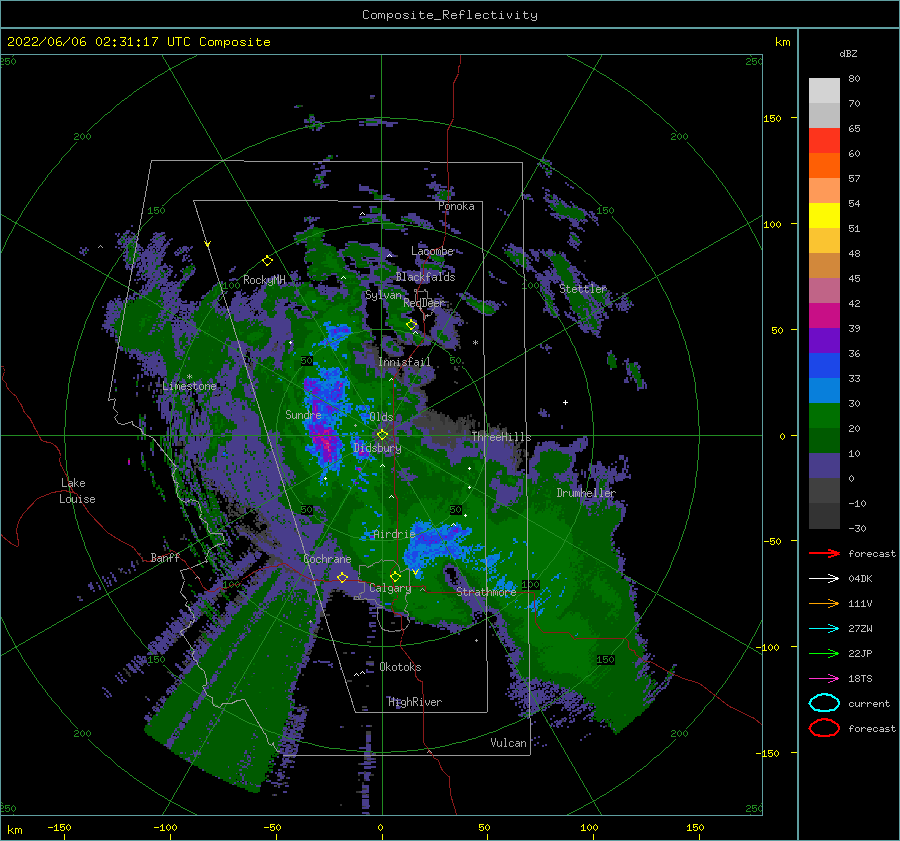
Task: Click the current legend label
Action: (x=869, y=704)
